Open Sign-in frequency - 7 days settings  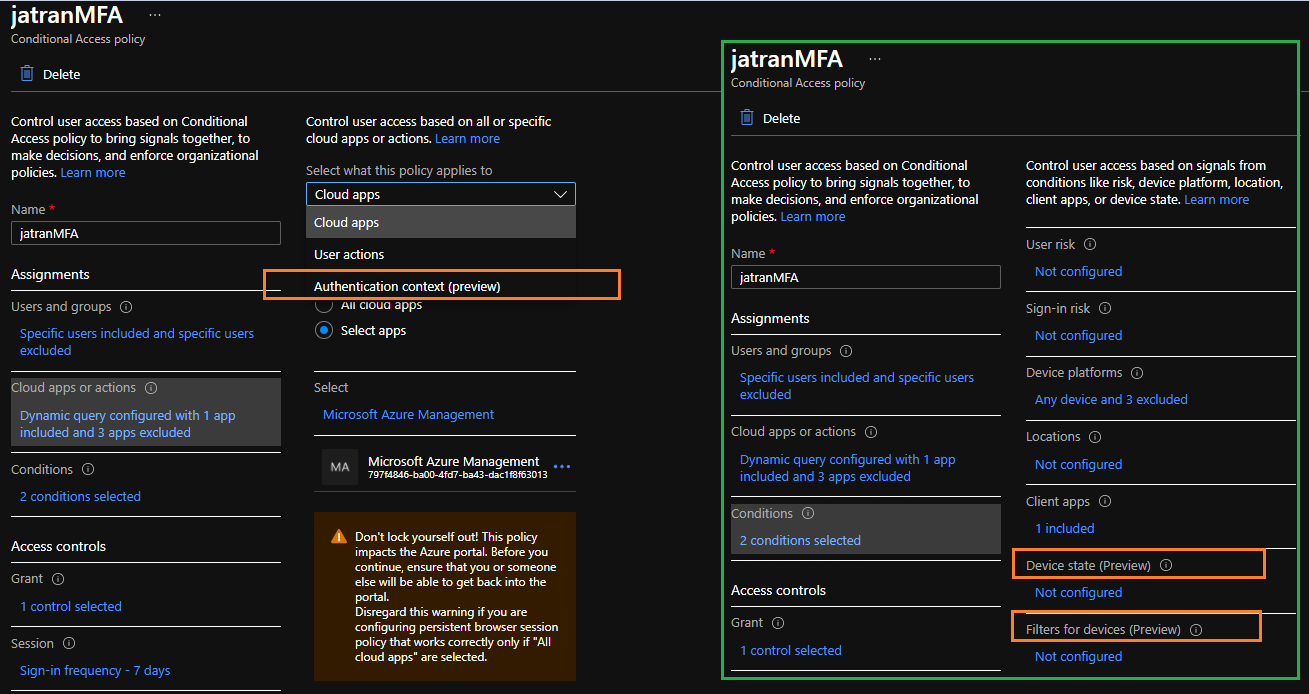tap(94, 670)
